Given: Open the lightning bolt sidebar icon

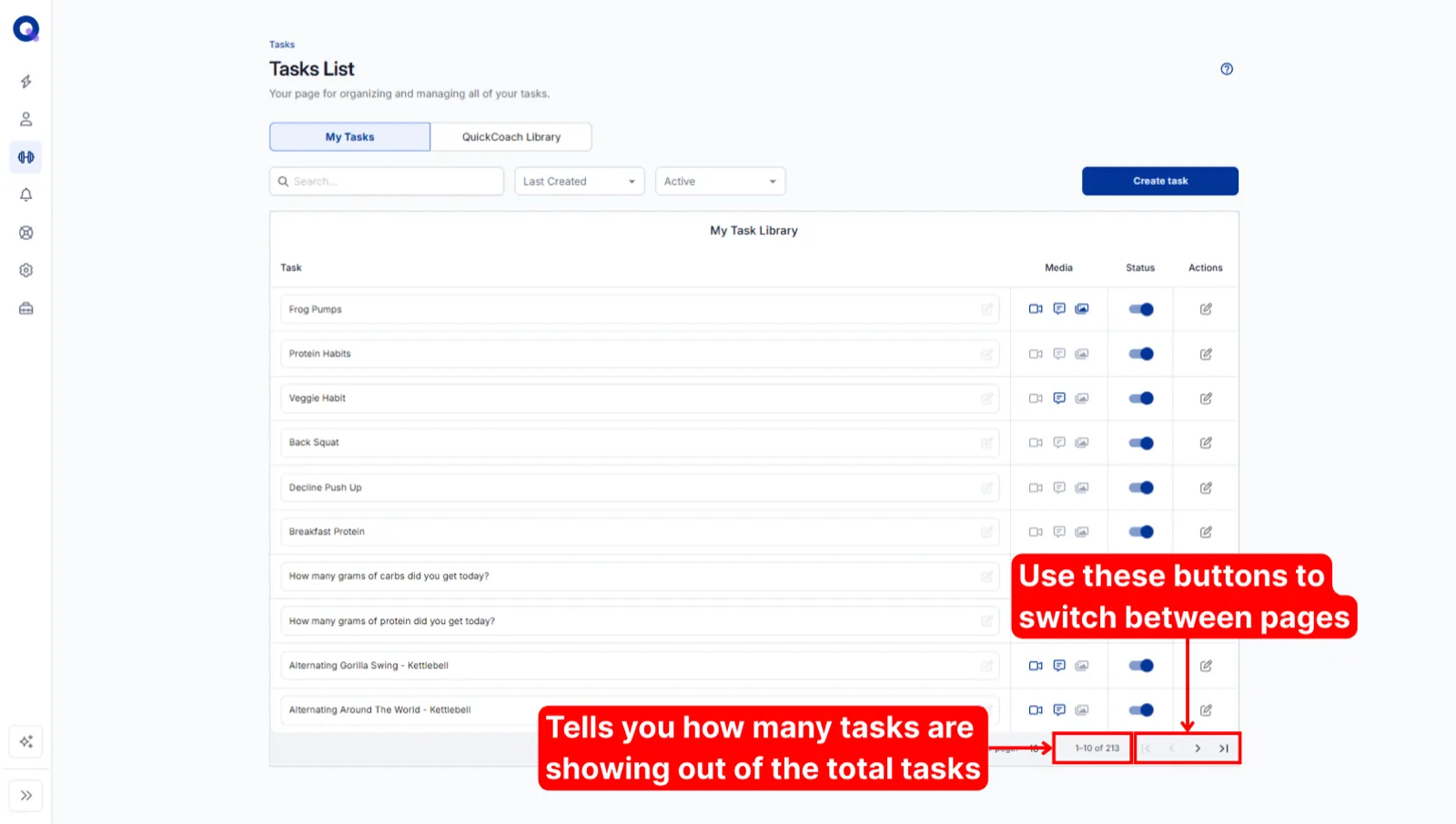Looking at the screenshot, I should click(x=26, y=82).
